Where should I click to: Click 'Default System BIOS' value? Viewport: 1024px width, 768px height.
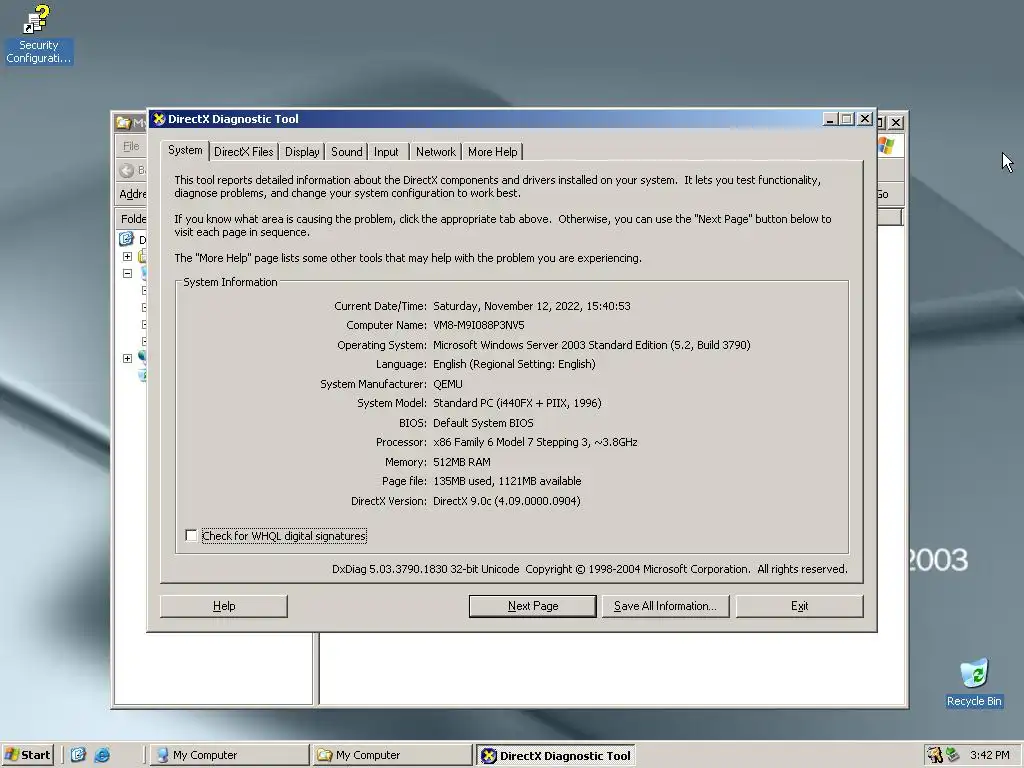pos(483,423)
